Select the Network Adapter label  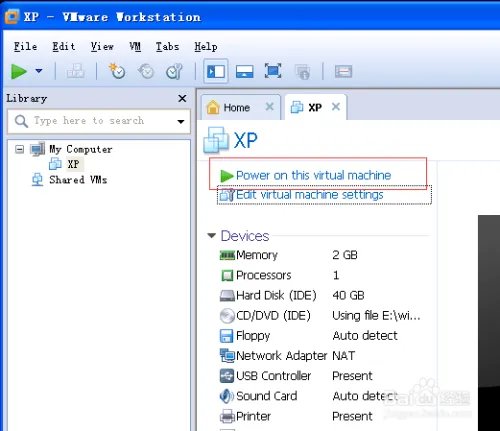coord(282,356)
